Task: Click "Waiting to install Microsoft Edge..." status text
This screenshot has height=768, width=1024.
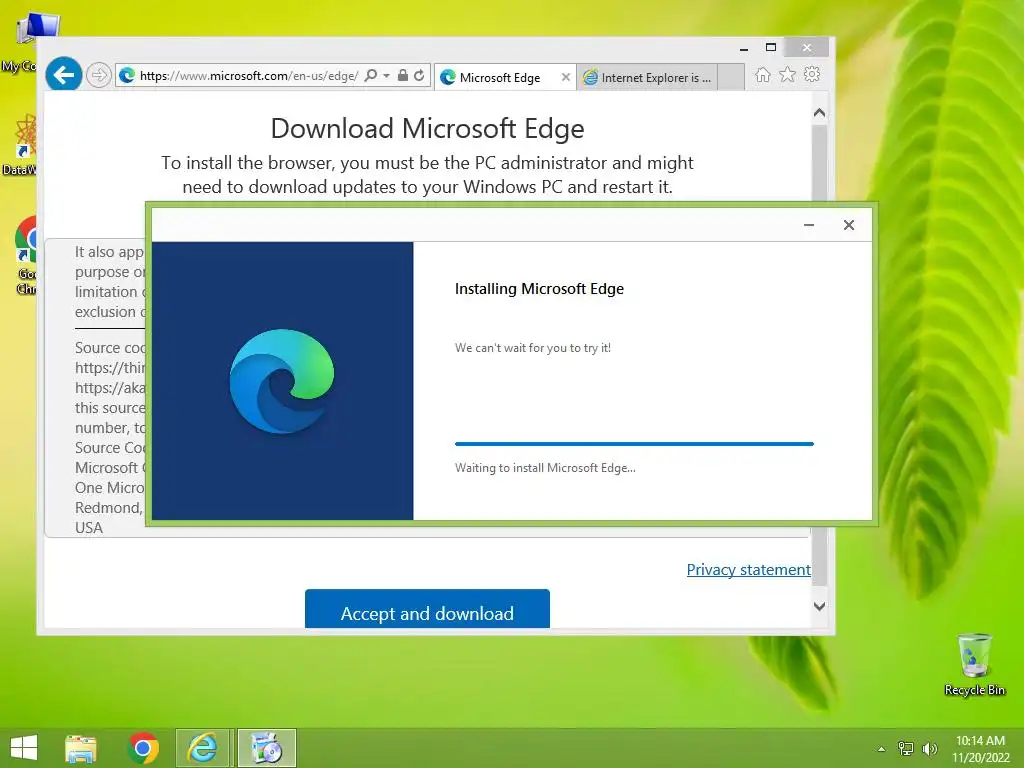Action: tap(545, 468)
